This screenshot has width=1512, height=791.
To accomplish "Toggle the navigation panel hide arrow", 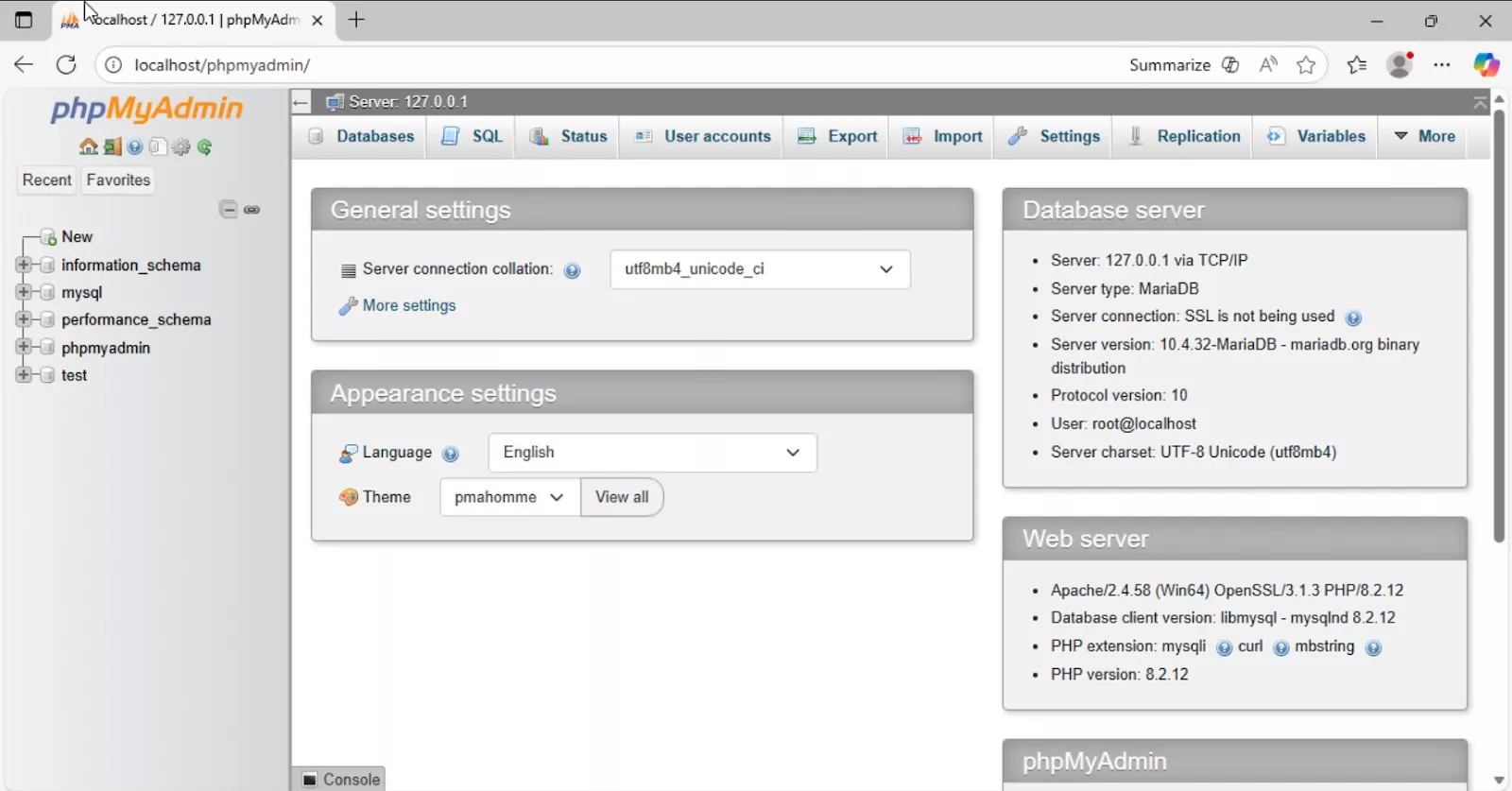I will (x=301, y=102).
